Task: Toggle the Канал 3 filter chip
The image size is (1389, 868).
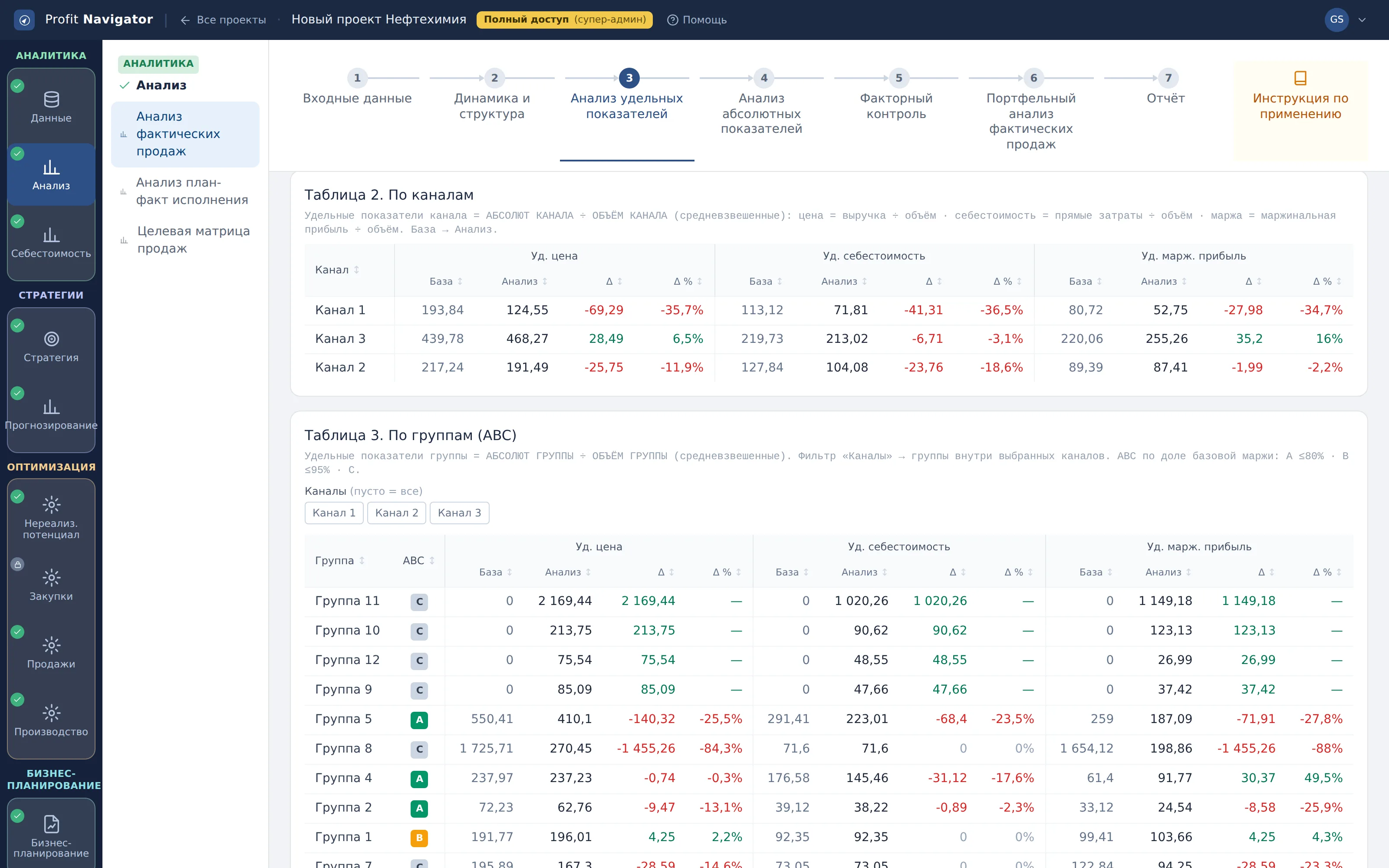Action: [459, 513]
